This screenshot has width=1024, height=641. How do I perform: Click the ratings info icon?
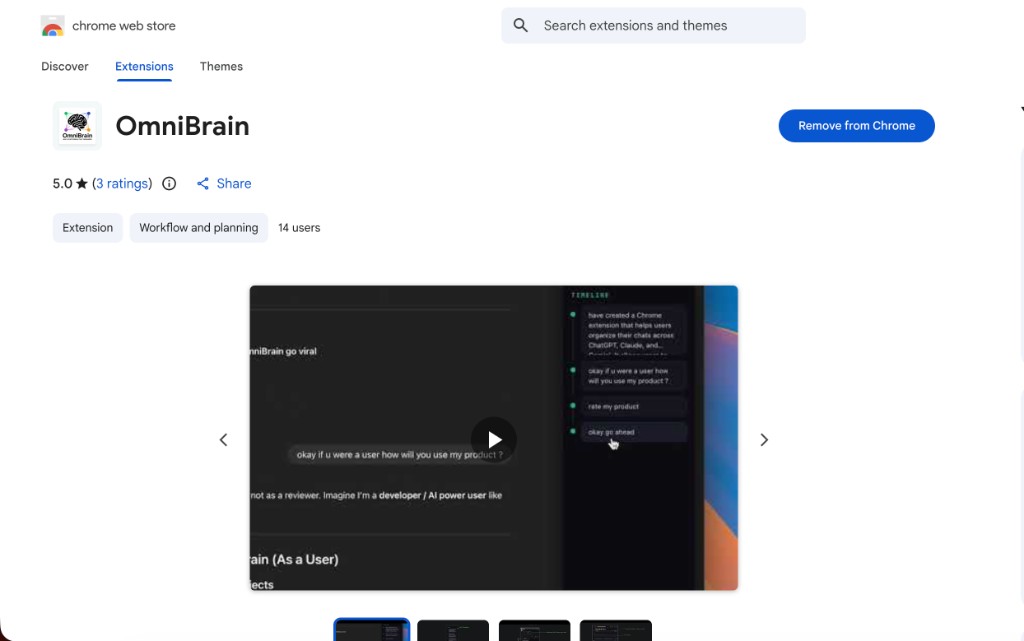point(169,183)
